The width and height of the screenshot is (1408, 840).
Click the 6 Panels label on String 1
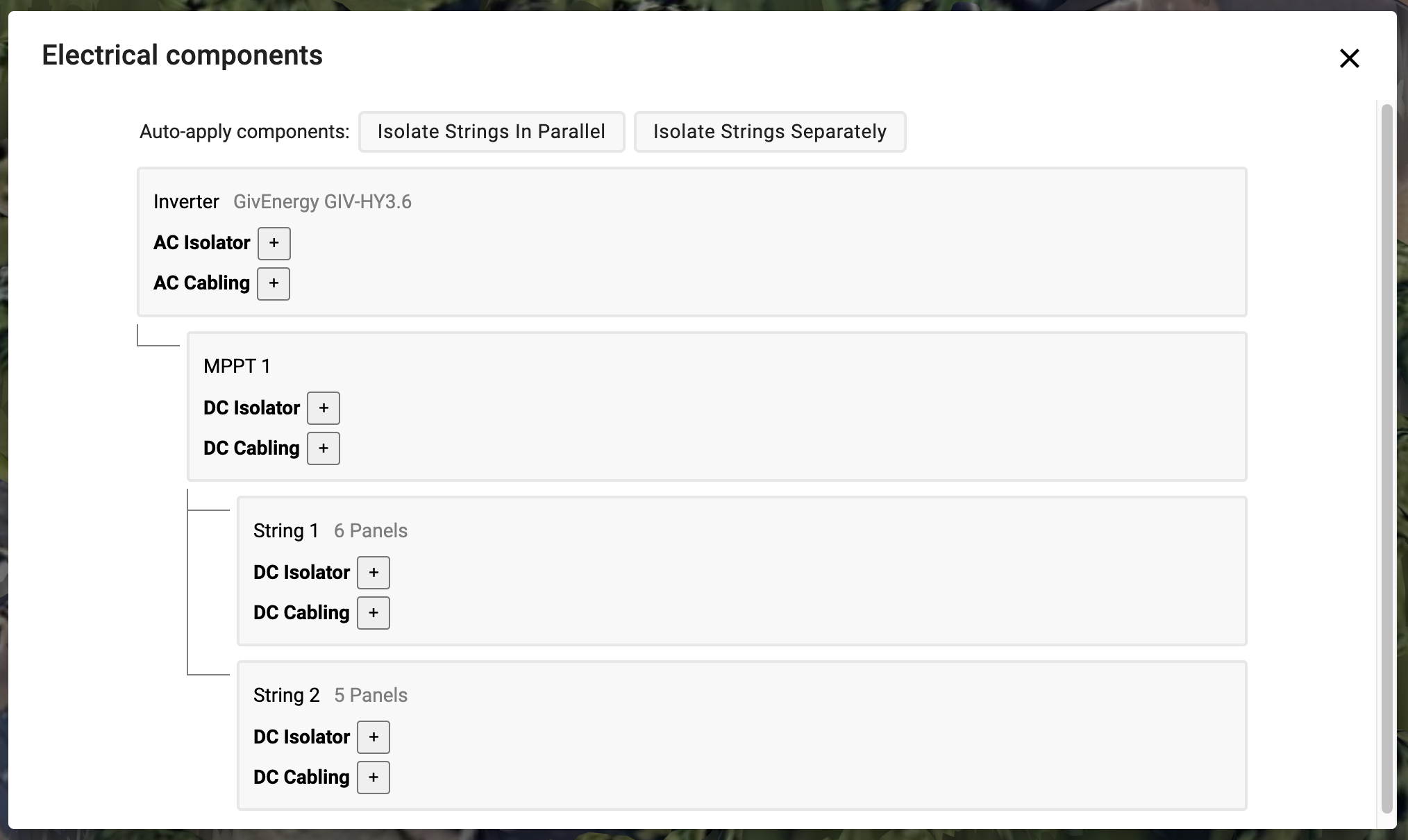[371, 530]
